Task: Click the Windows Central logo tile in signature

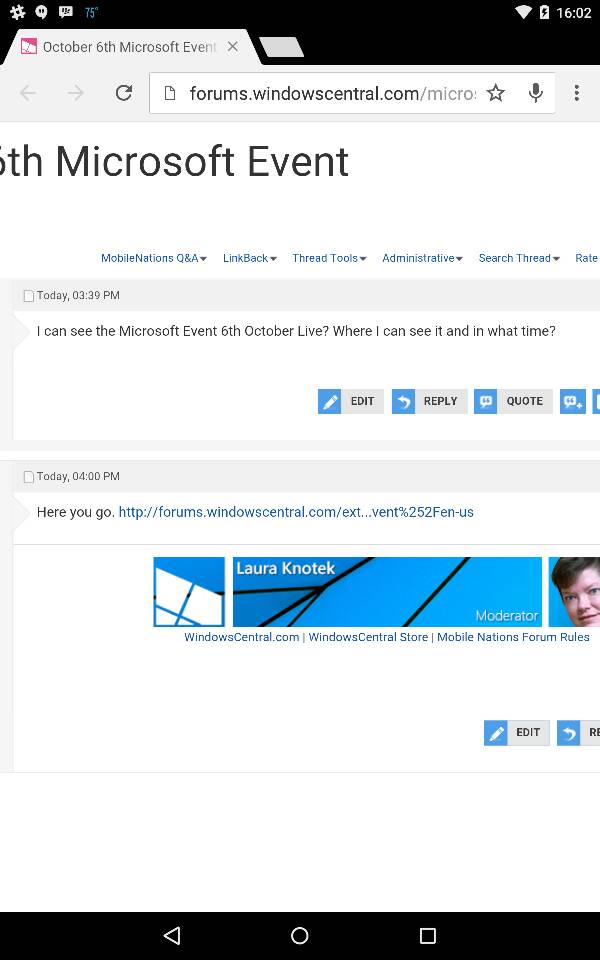Action: click(x=189, y=592)
